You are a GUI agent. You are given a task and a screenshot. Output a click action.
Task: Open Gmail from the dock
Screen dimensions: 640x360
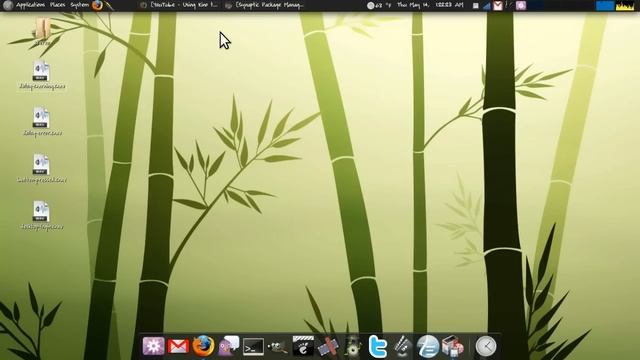(178, 347)
